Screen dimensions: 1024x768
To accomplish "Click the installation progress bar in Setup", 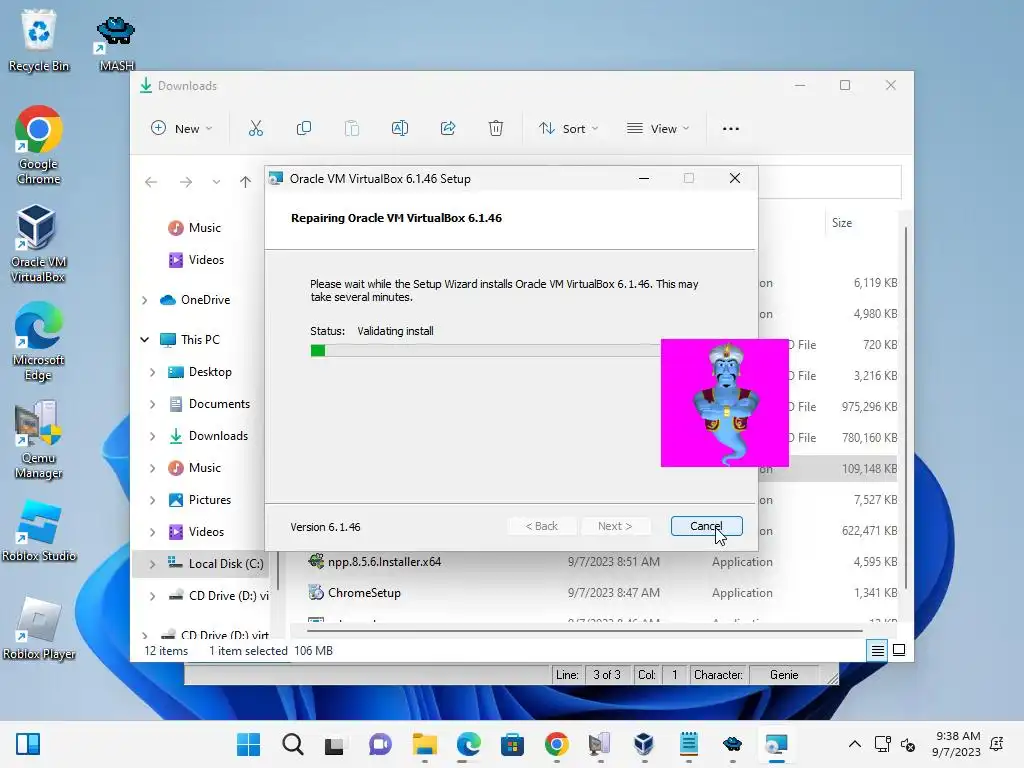I will [x=486, y=351].
